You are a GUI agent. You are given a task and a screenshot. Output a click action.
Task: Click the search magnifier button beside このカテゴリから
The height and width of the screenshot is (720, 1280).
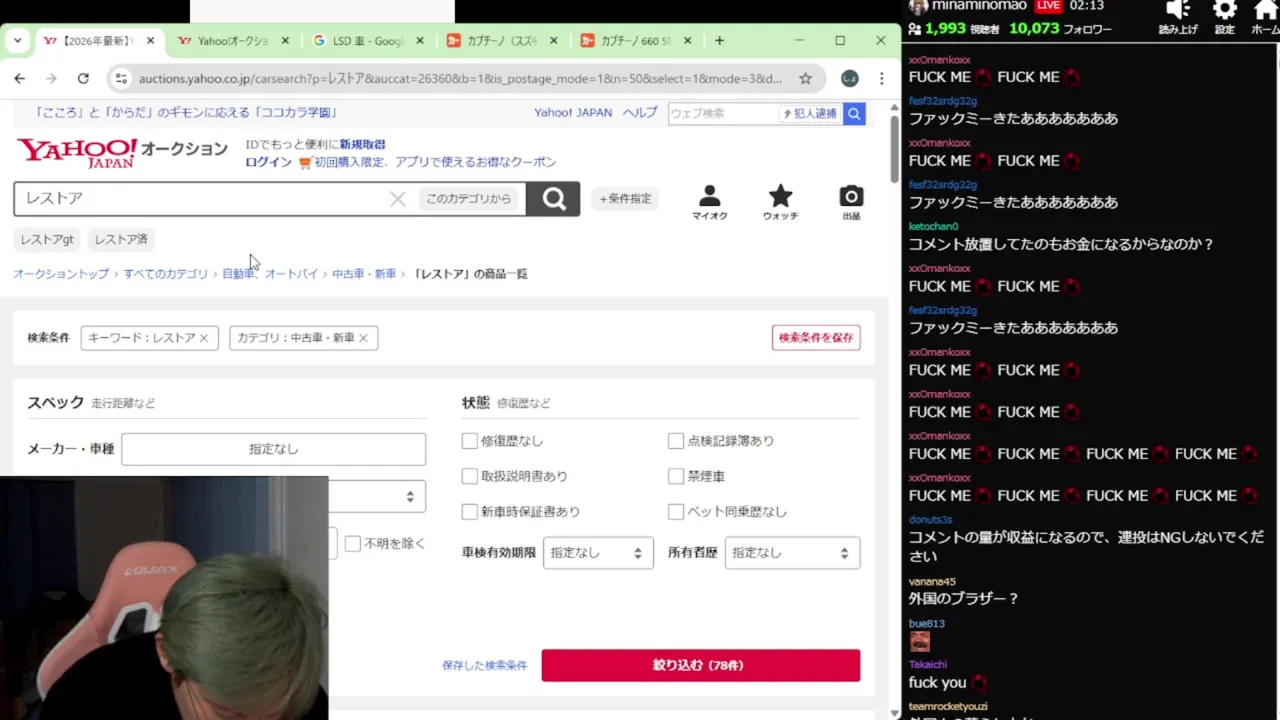(x=553, y=199)
